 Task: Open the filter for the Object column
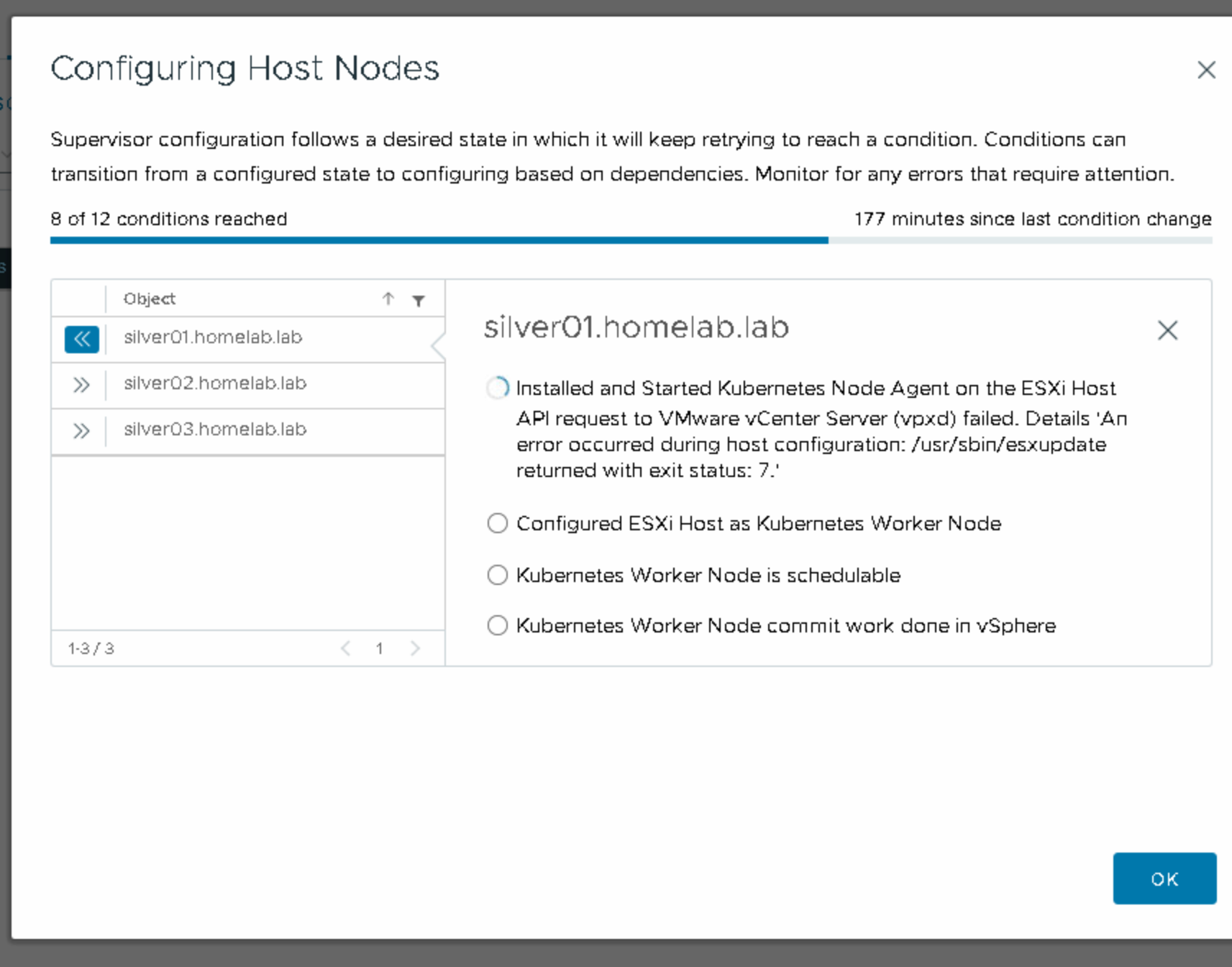click(x=419, y=299)
